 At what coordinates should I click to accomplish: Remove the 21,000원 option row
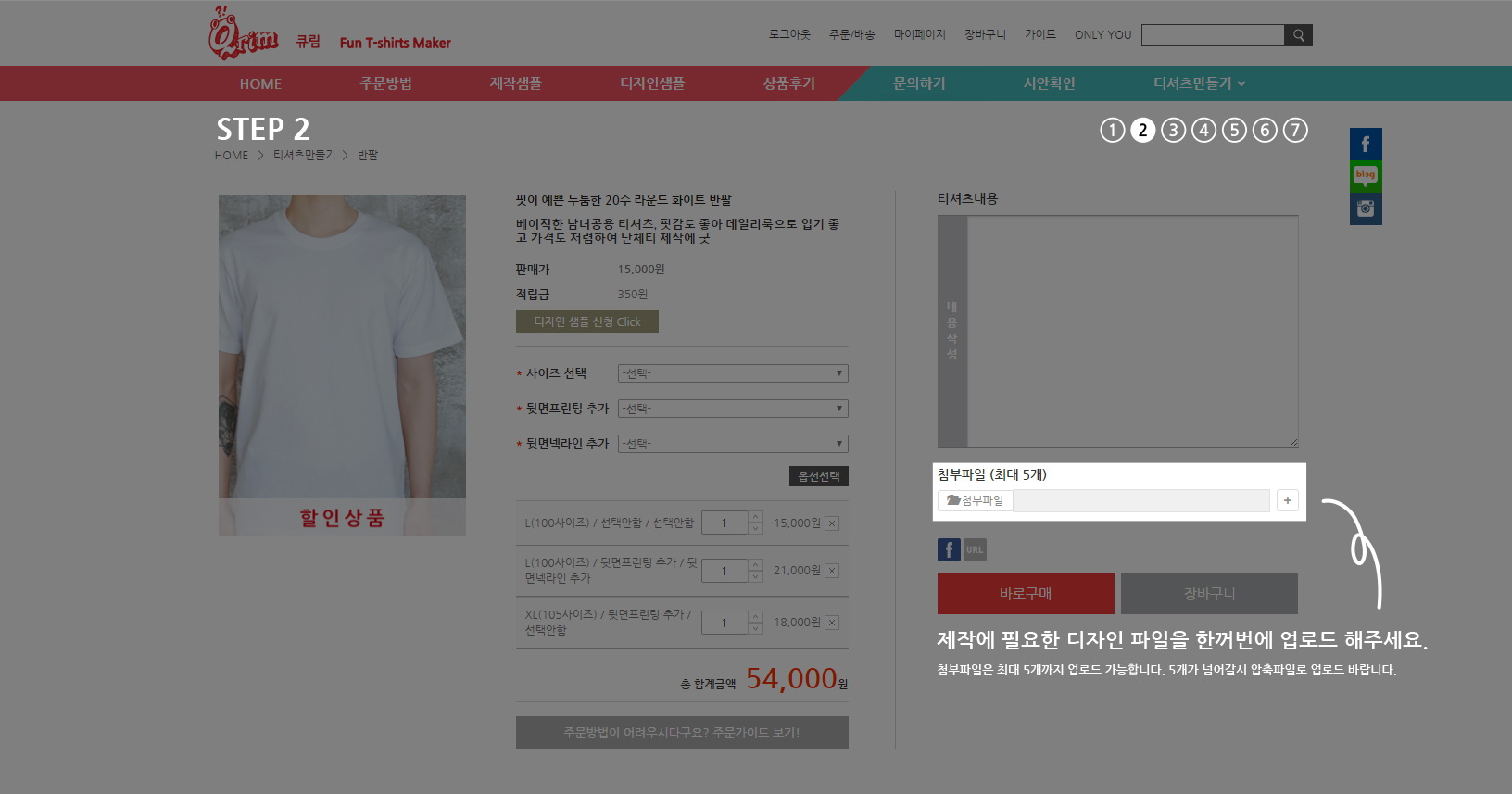(832, 571)
